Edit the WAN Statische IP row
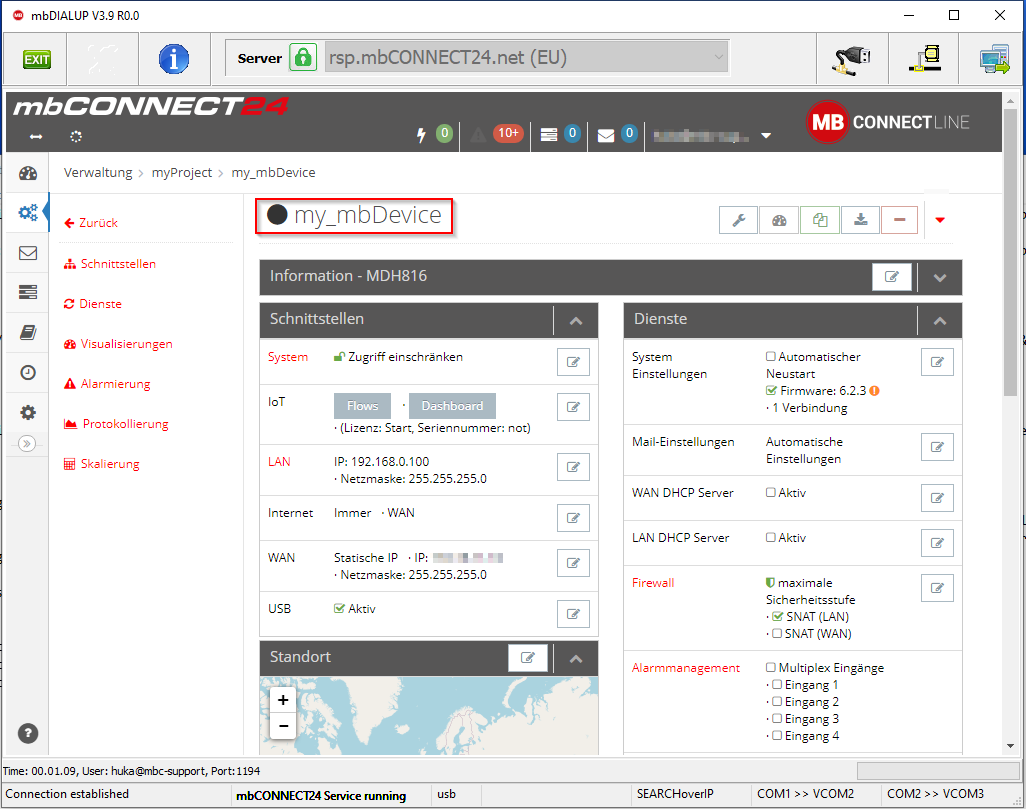Screen dimensions: 1026x809 tap(573, 563)
